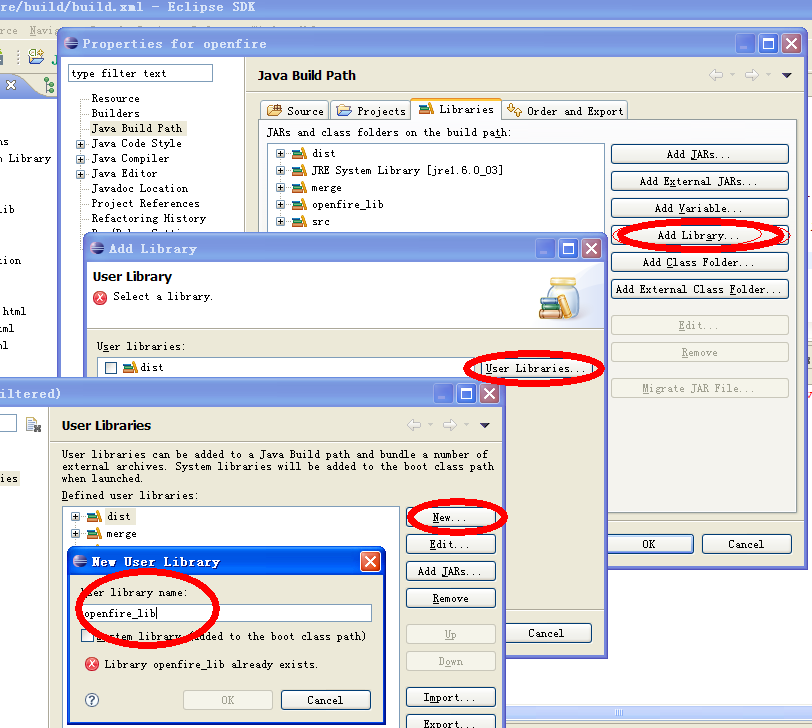Expand the dist library in build path
Screen dimensions: 812x728
coord(280,153)
